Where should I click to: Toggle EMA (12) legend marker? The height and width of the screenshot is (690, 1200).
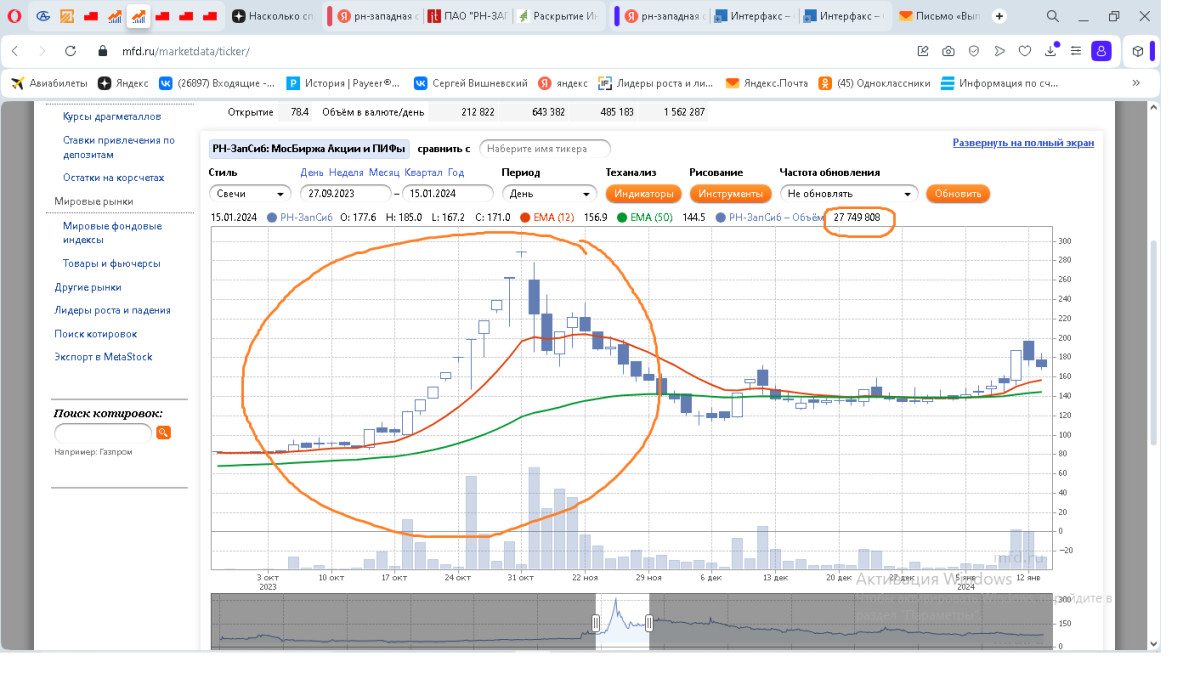point(525,217)
